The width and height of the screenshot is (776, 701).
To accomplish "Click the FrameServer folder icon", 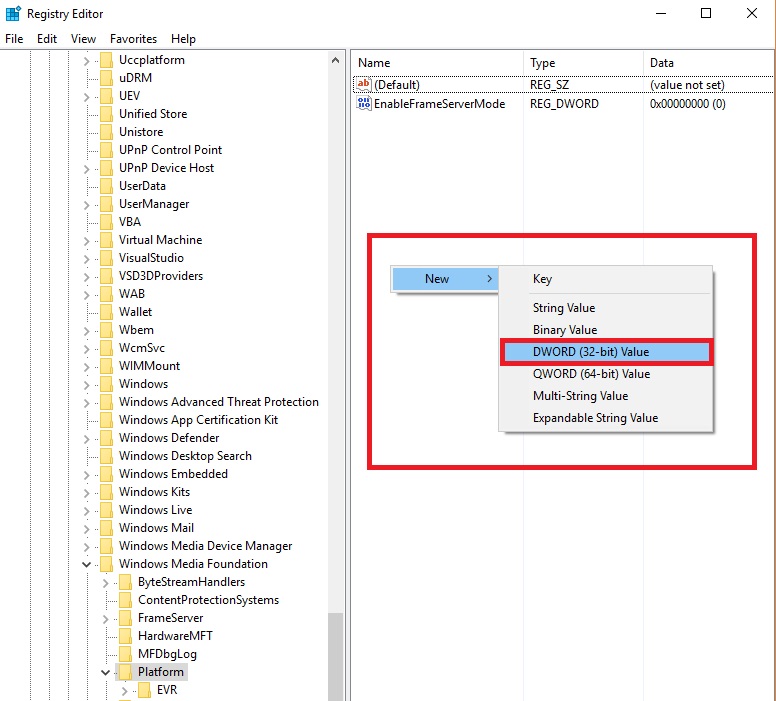I will 125,618.
